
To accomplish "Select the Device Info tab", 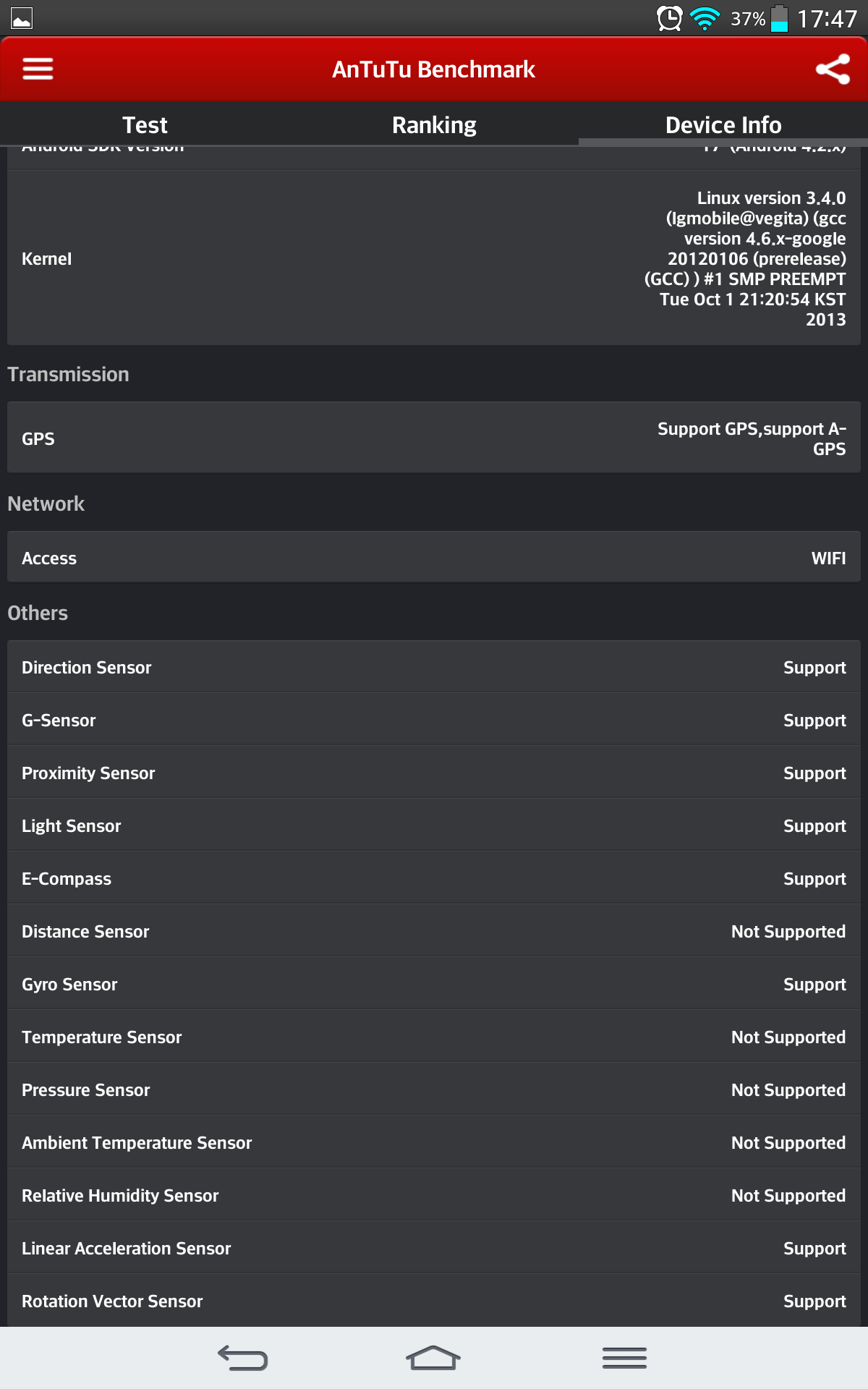I will [x=723, y=125].
